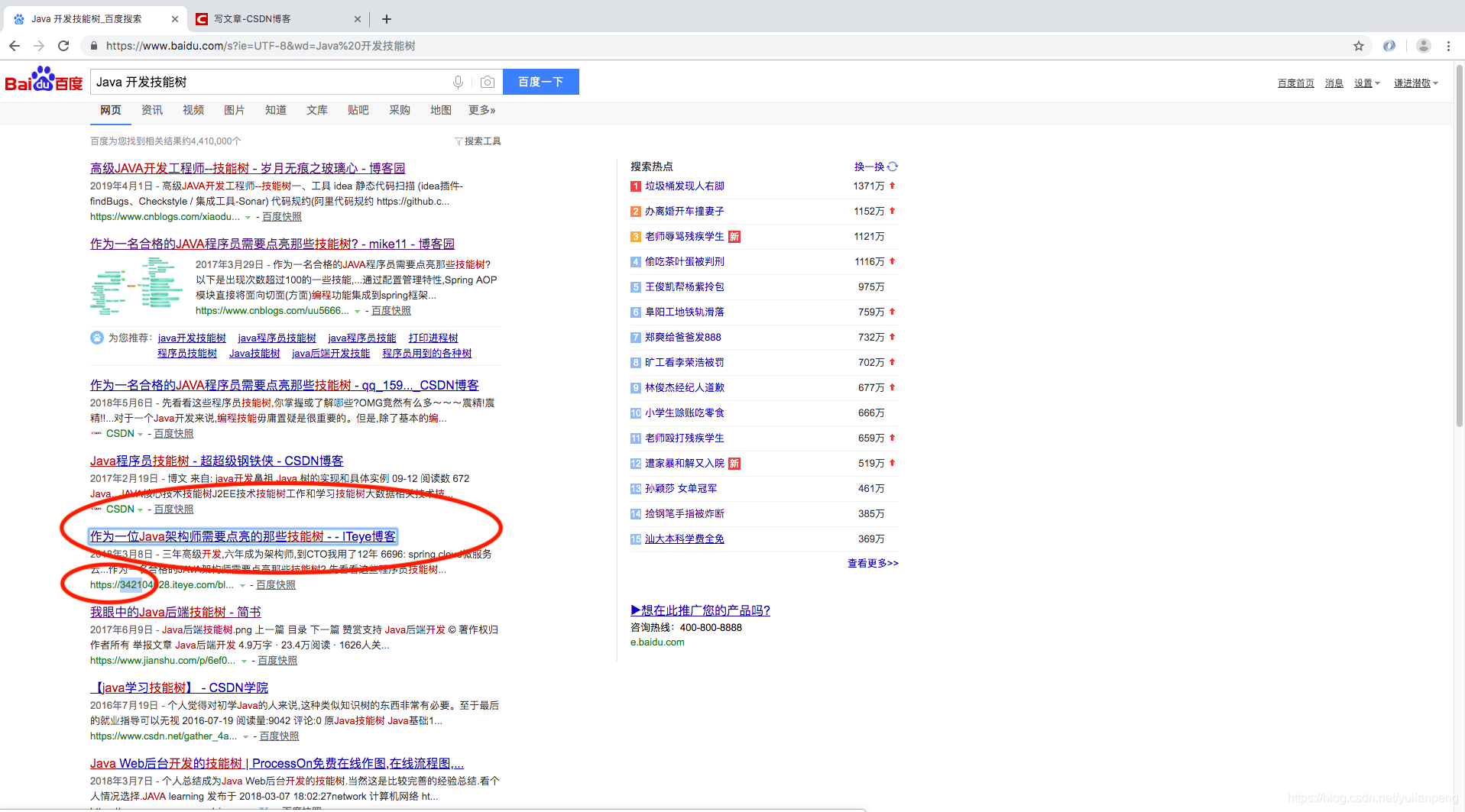1465x812 pixels.
Task: Start voice search with microphone icon
Action: pyautogui.click(x=458, y=82)
